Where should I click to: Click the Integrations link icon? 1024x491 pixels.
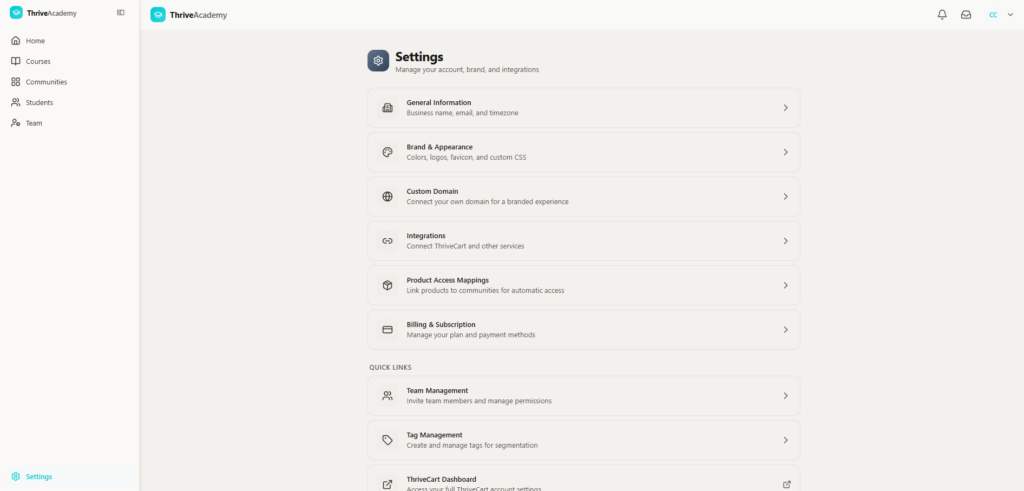point(387,241)
